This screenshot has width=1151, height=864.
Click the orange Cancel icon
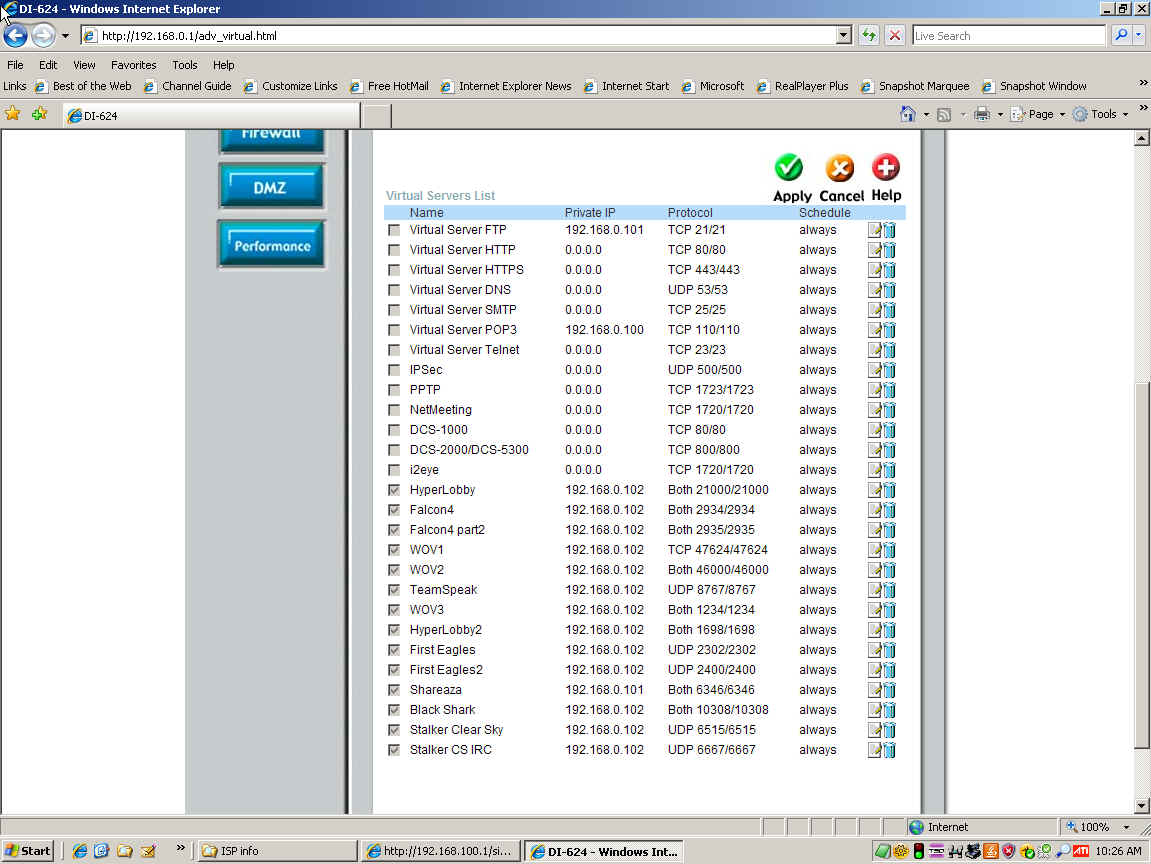coord(839,168)
